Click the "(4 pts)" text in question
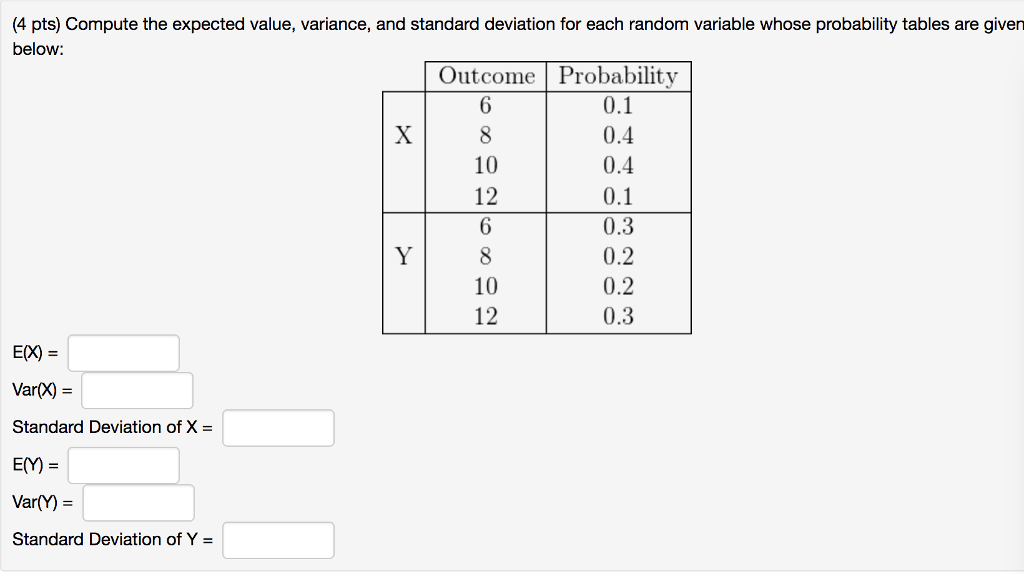Image resolution: width=1024 pixels, height=574 pixels. click(x=36, y=25)
